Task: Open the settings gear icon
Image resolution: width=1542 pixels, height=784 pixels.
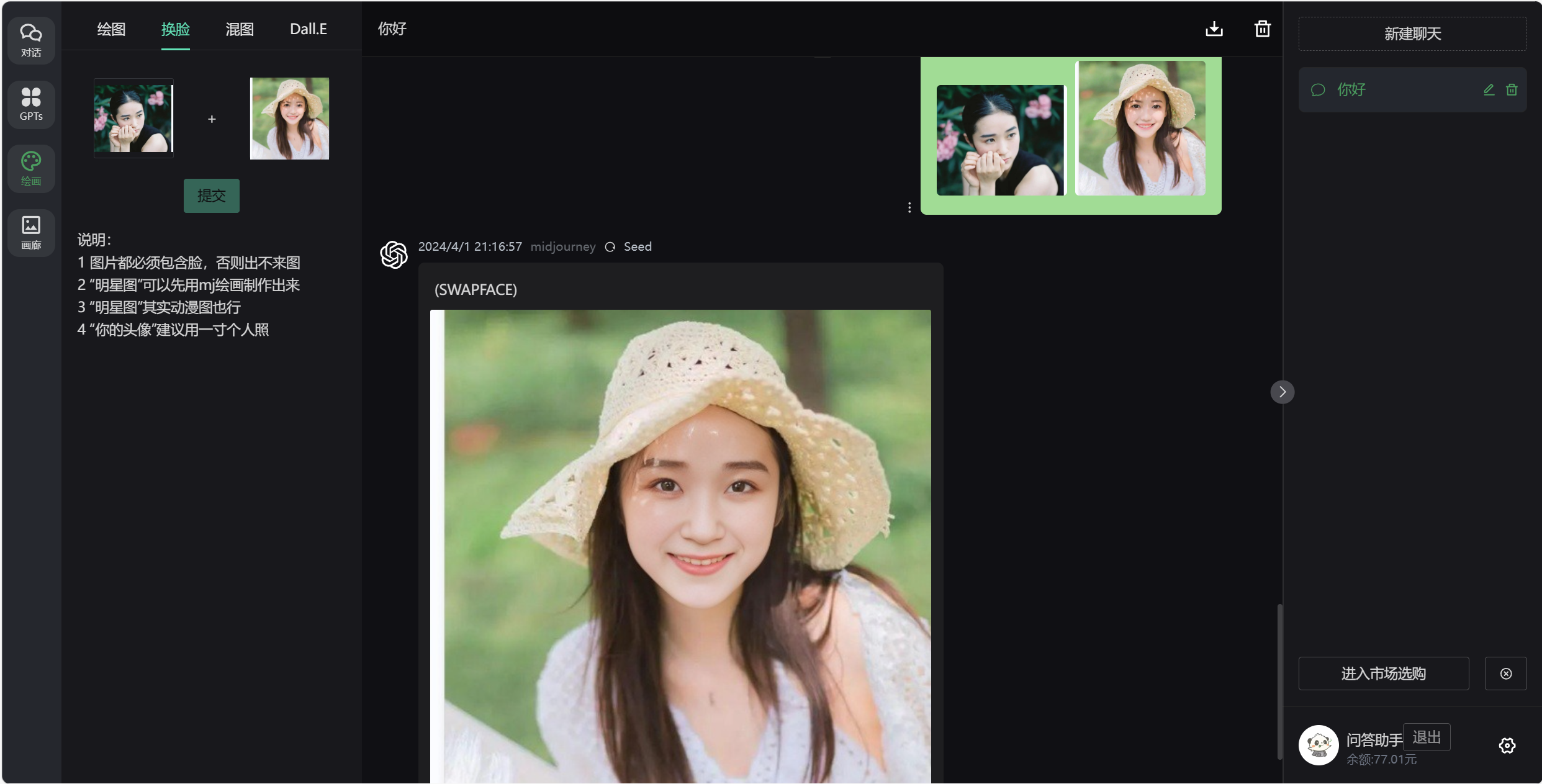Action: click(1507, 745)
